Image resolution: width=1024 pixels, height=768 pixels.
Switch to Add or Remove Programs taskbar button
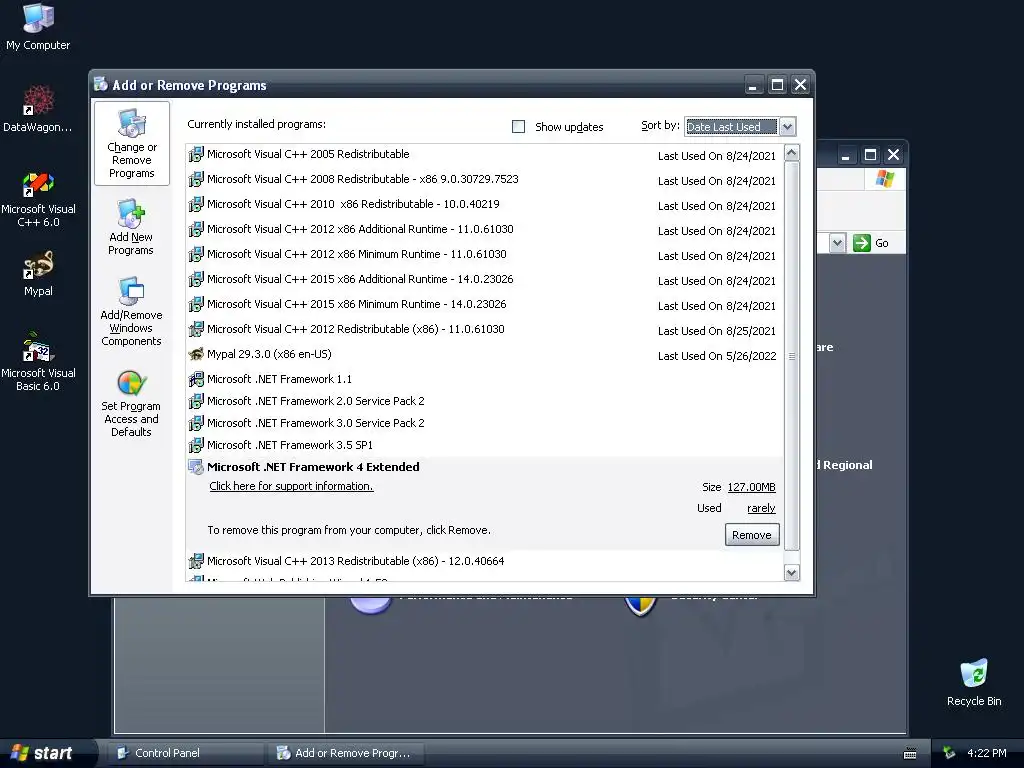pos(345,753)
